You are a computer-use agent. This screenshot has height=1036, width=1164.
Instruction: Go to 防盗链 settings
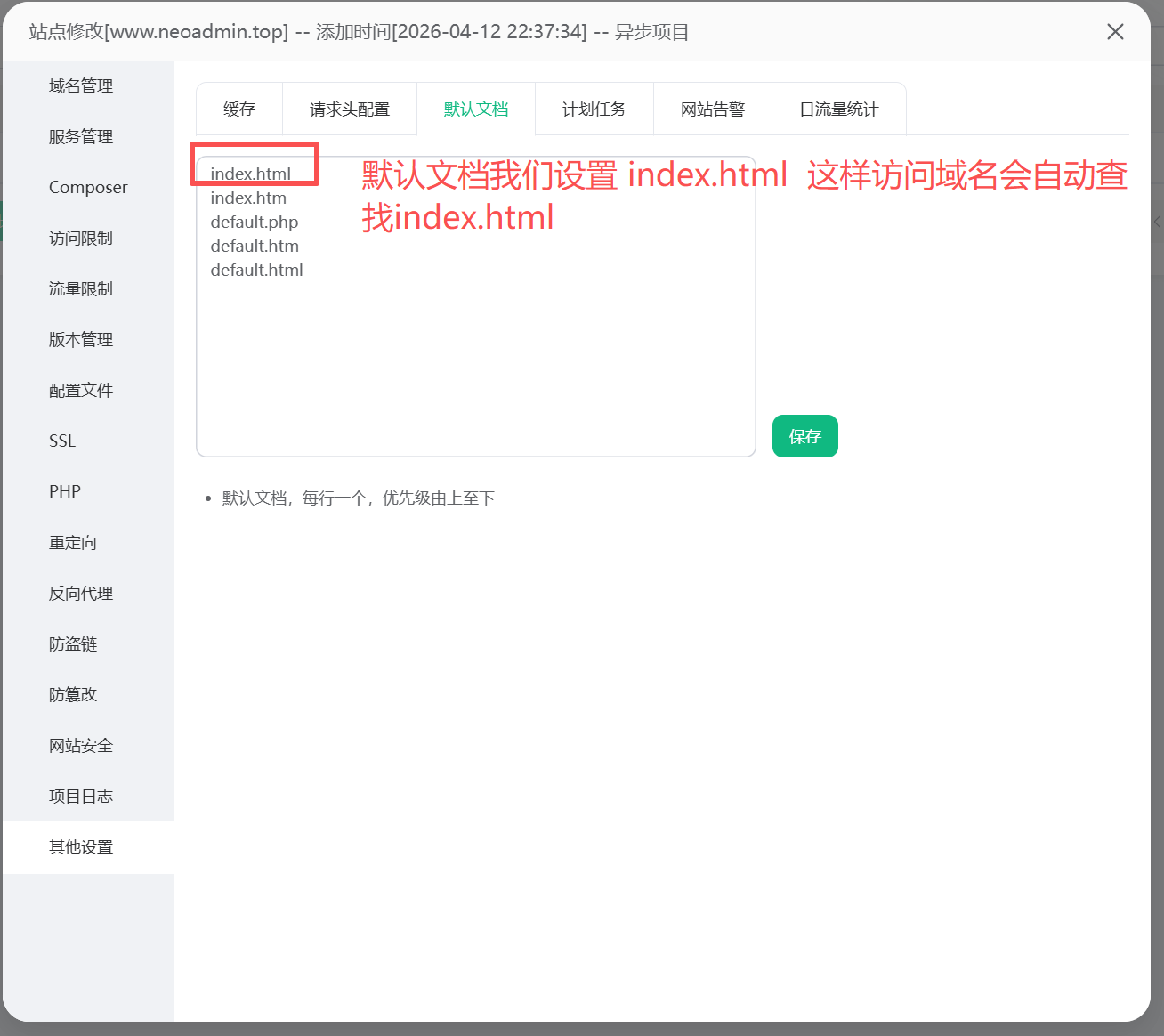[73, 644]
